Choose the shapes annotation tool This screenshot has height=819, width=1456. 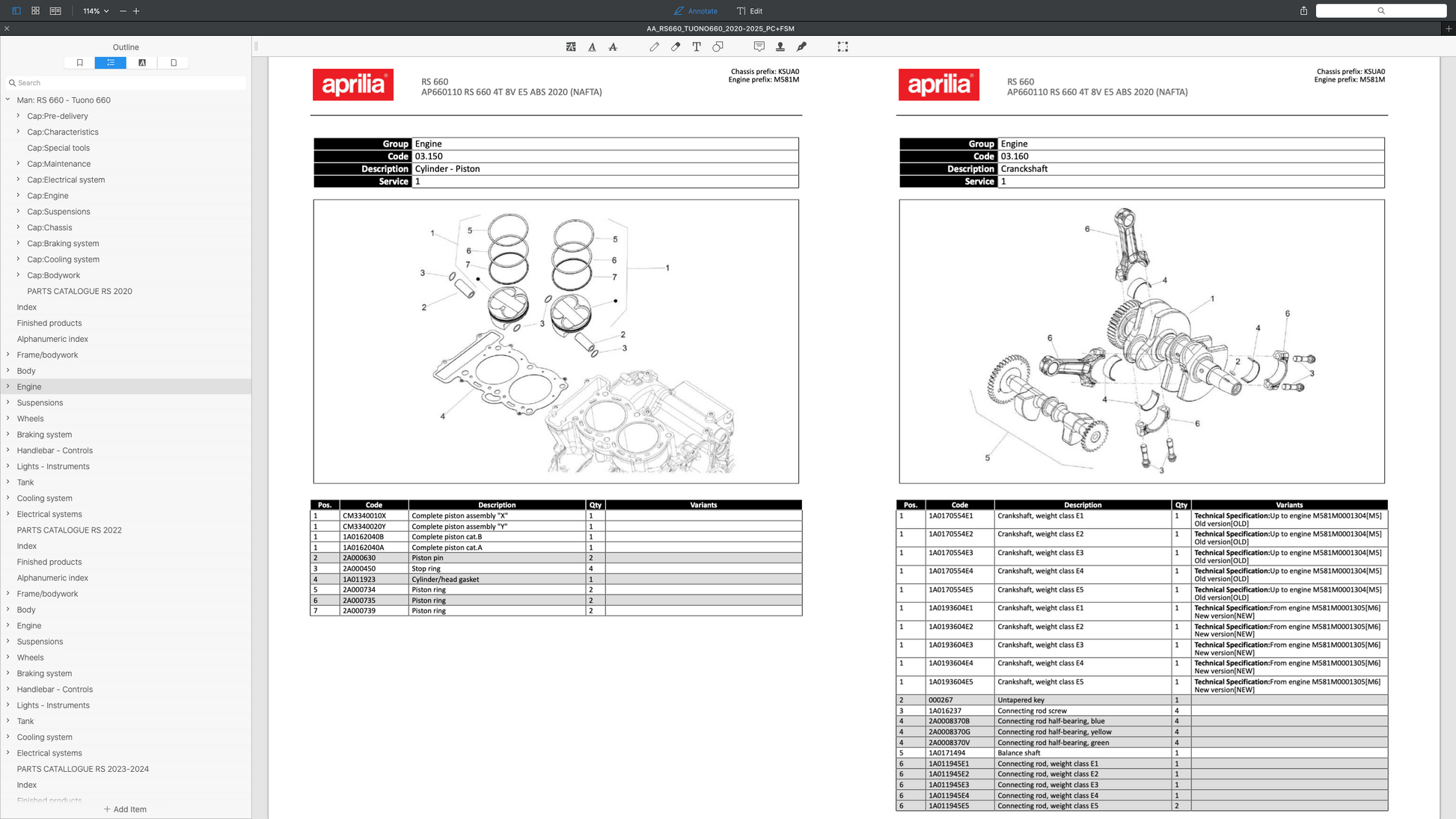click(x=718, y=46)
